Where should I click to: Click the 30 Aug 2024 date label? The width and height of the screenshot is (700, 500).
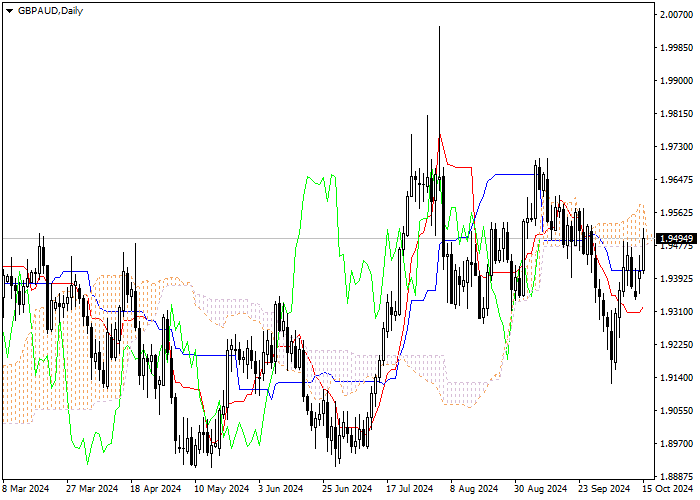coord(541,489)
